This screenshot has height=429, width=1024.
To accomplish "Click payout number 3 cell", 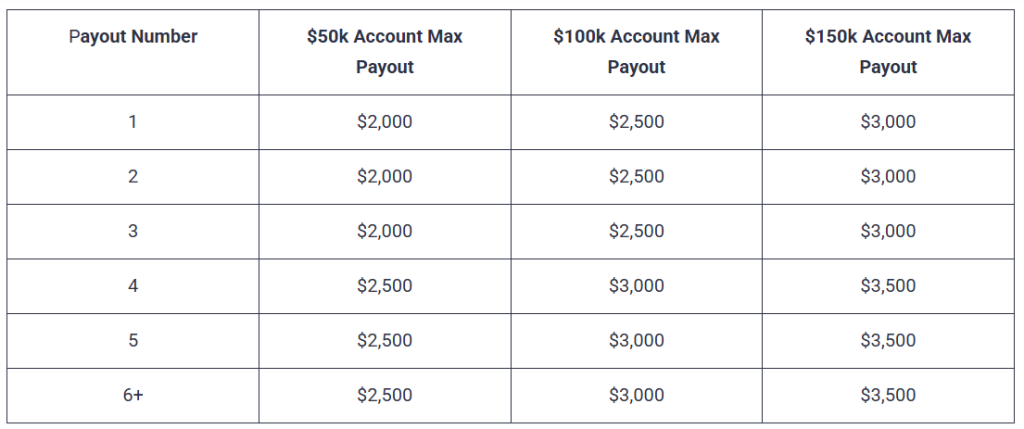I will coord(133,231).
